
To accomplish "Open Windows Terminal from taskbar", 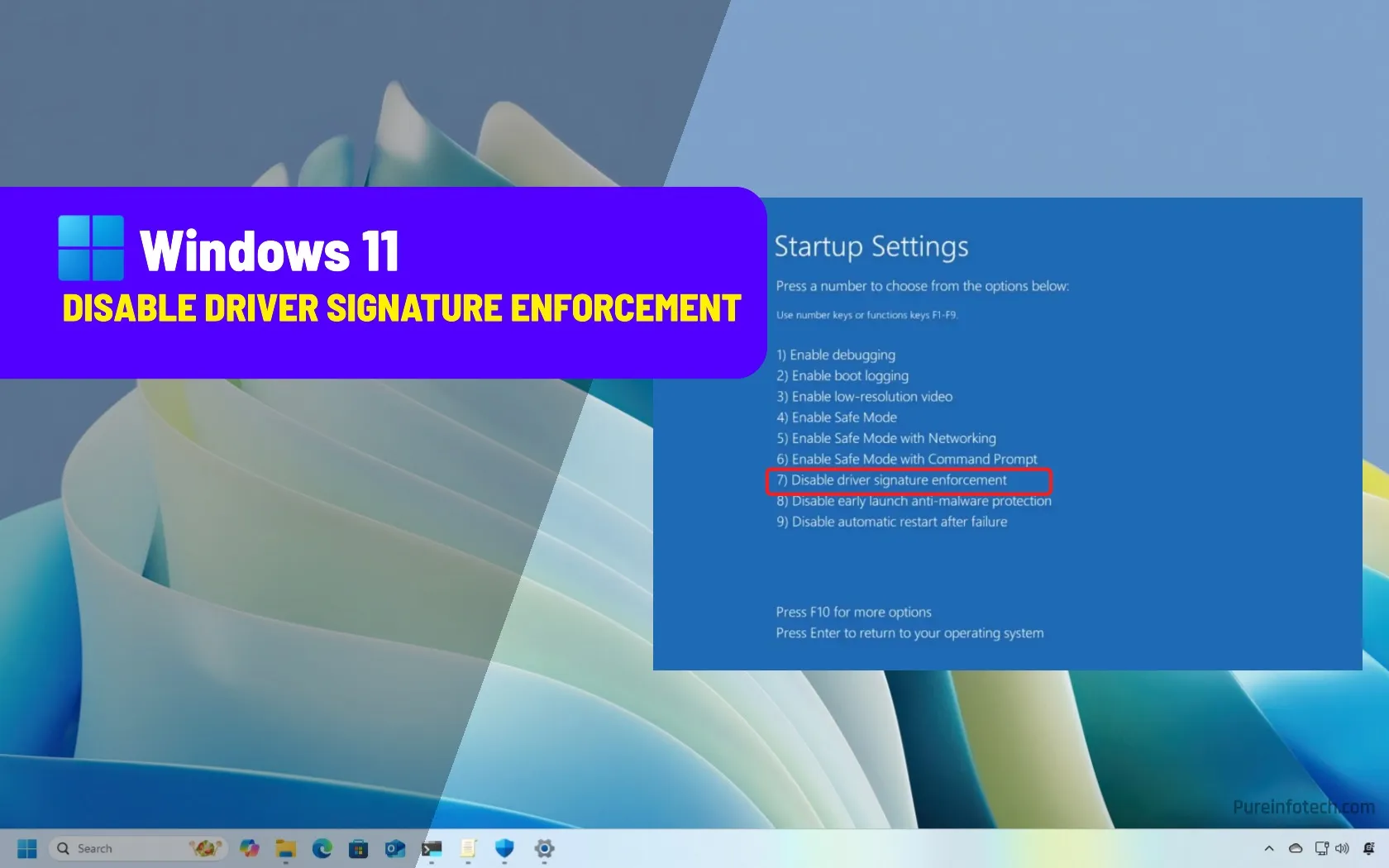I will click(x=432, y=848).
